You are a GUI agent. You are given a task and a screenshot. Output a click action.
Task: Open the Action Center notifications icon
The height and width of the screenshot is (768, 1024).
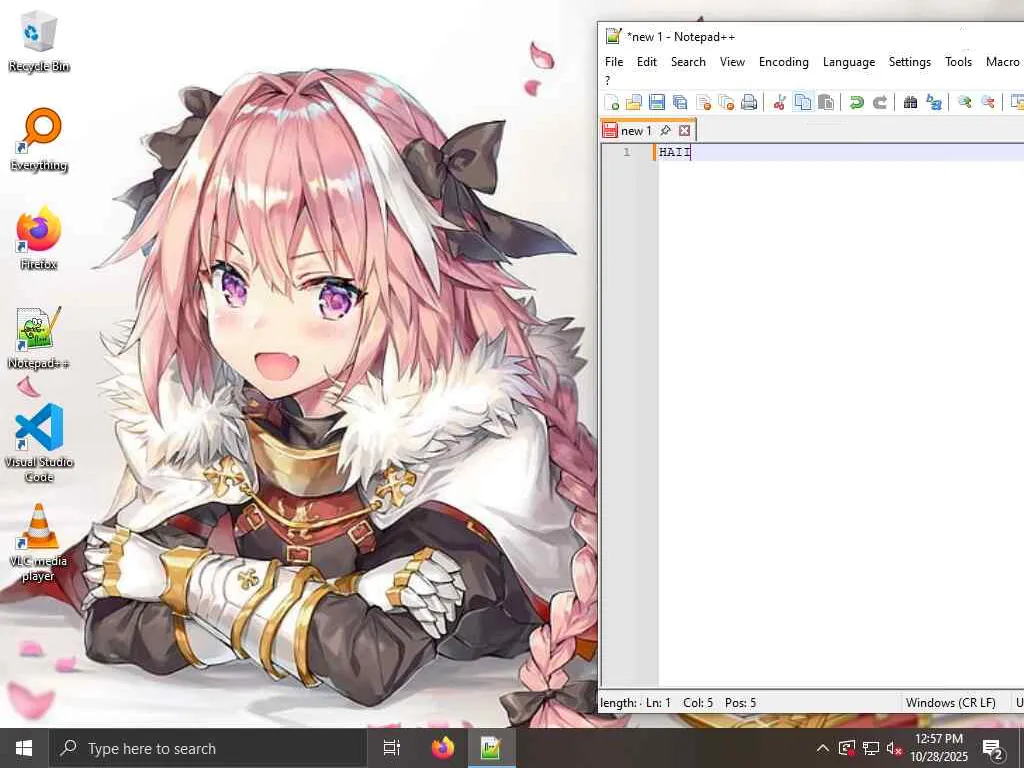click(993, 749)
